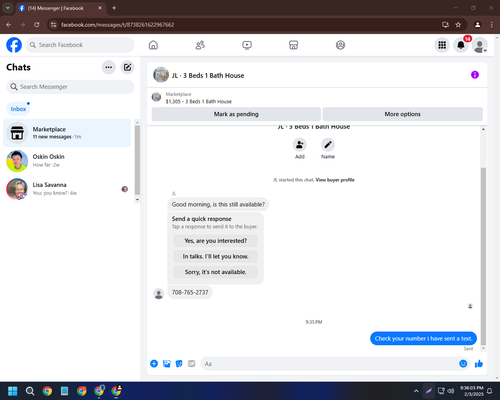Viewport: 500px width, 400px height.
Task: Open the notifications bell
Action: (461, 45)
